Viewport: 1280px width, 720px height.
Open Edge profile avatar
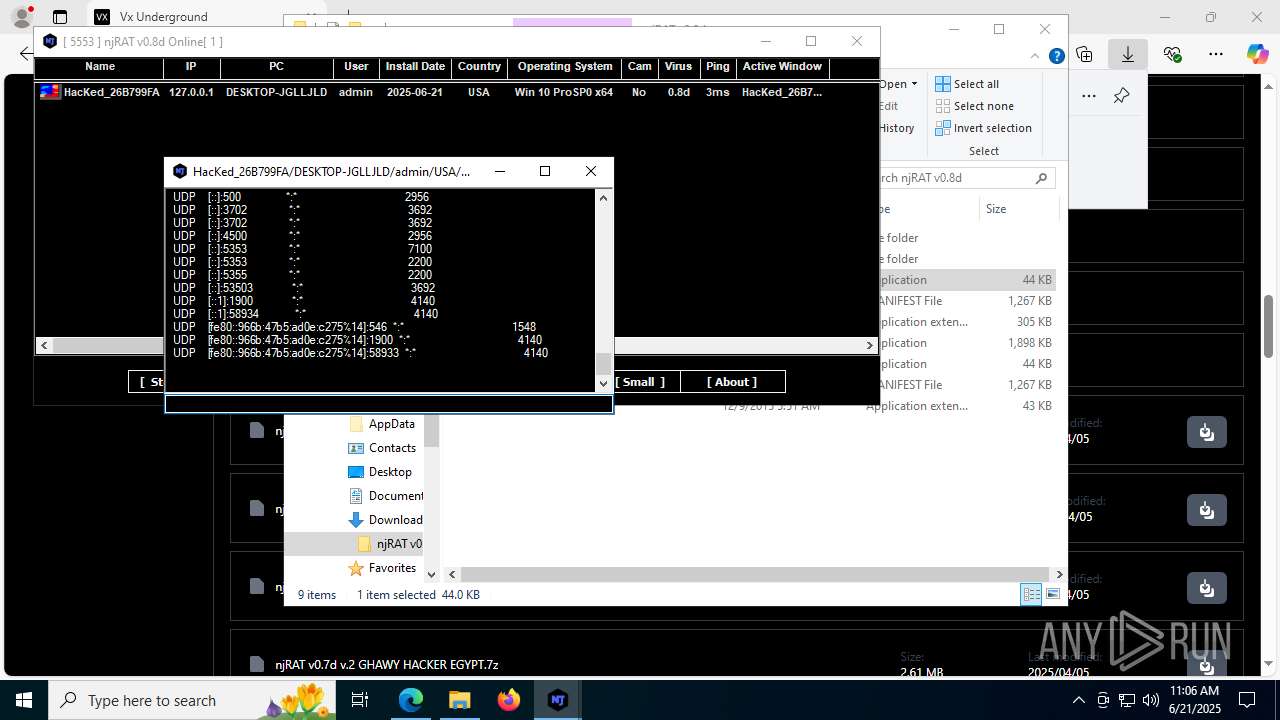[22, 16]
